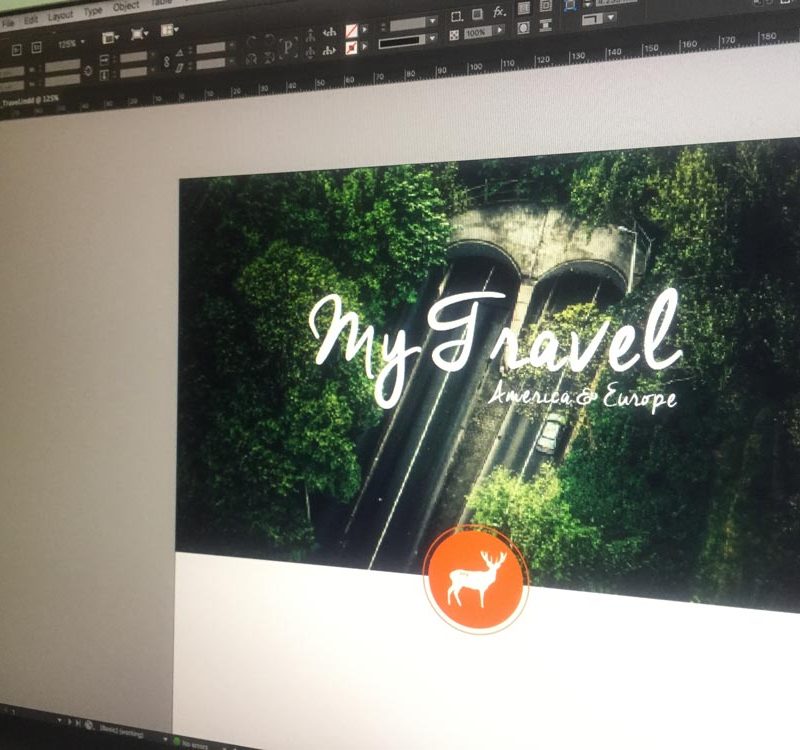Click the wrap around object shape icon
800x750 pixels.
(x=523, y=28)
